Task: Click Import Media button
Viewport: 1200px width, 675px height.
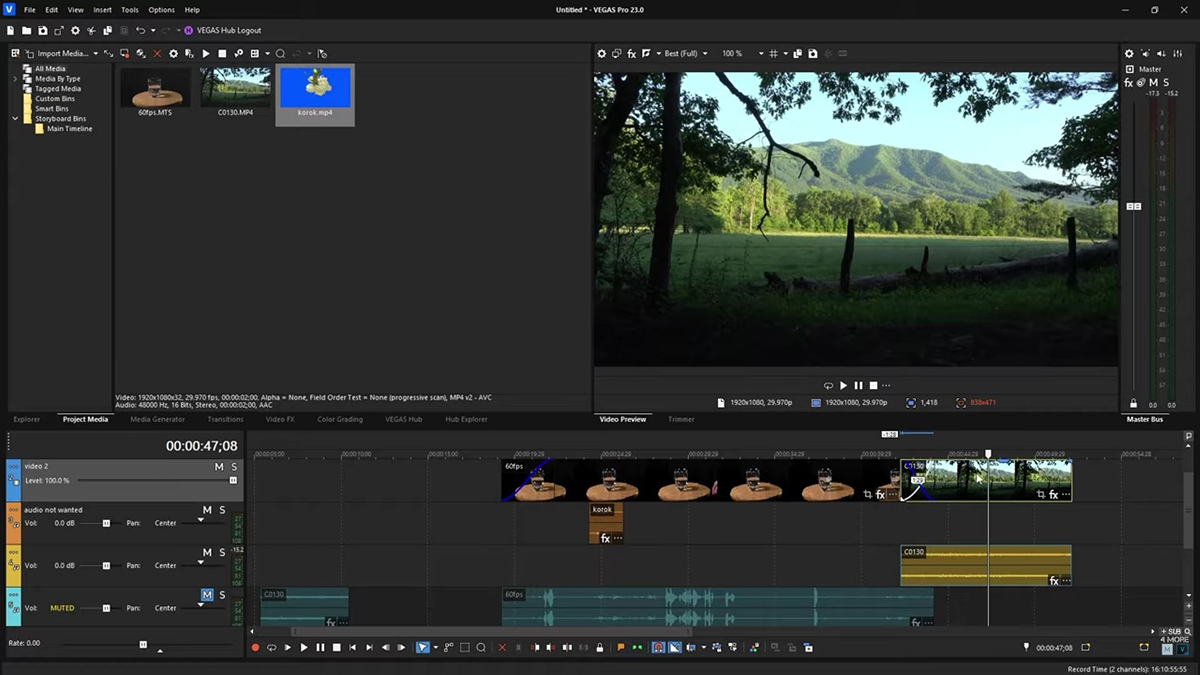Action: [x=60, y=53]
